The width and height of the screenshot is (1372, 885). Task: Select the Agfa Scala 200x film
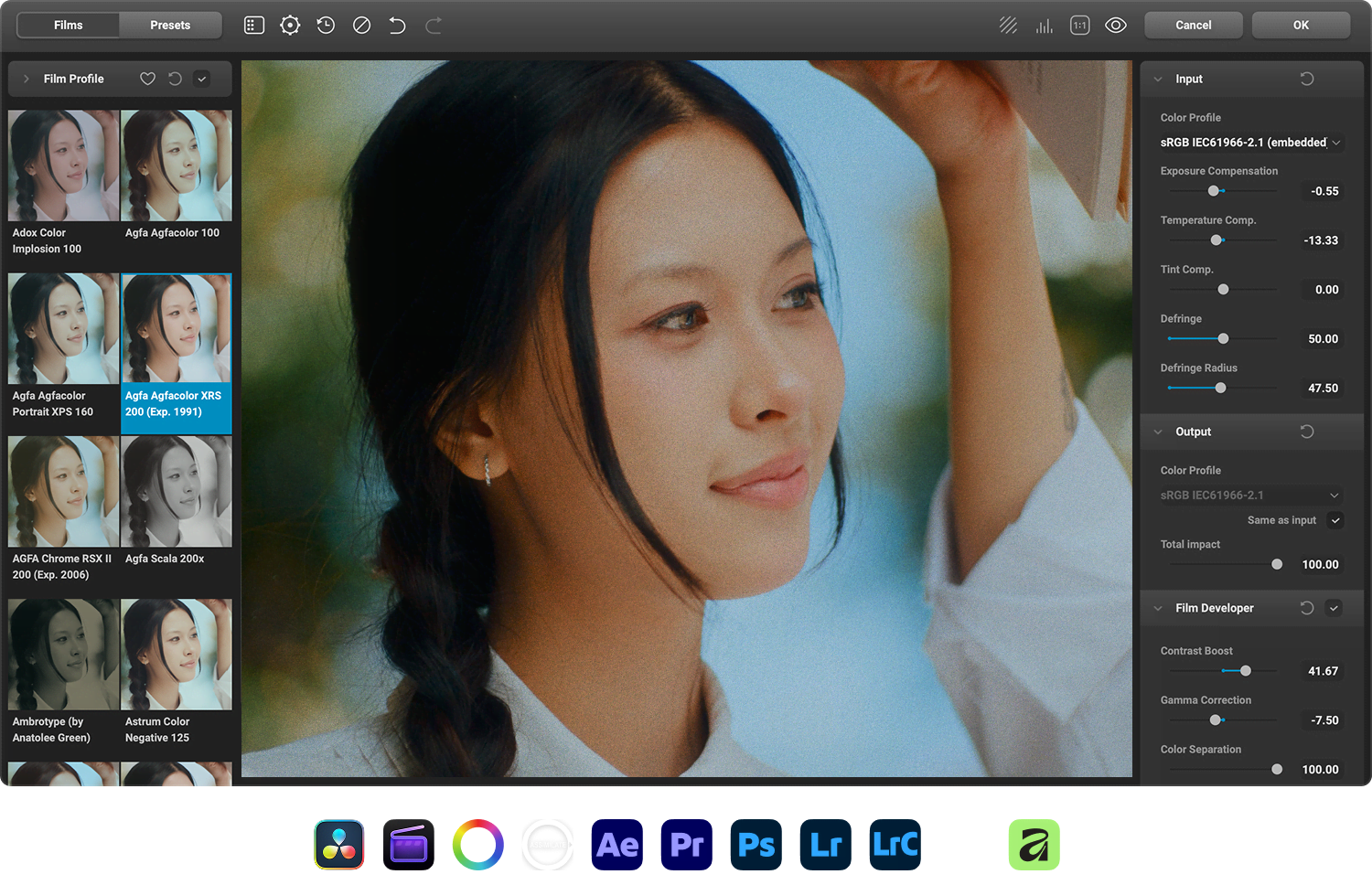pos(177,510)
